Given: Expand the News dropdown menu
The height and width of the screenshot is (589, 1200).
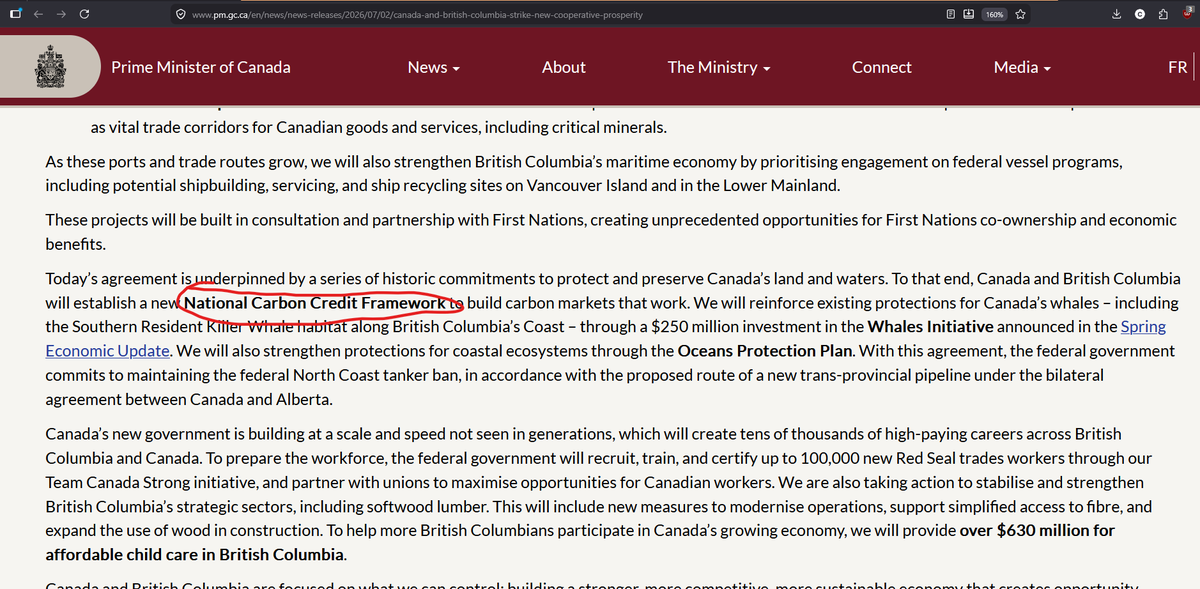Looking at the screenshot, I should (434, 67).
